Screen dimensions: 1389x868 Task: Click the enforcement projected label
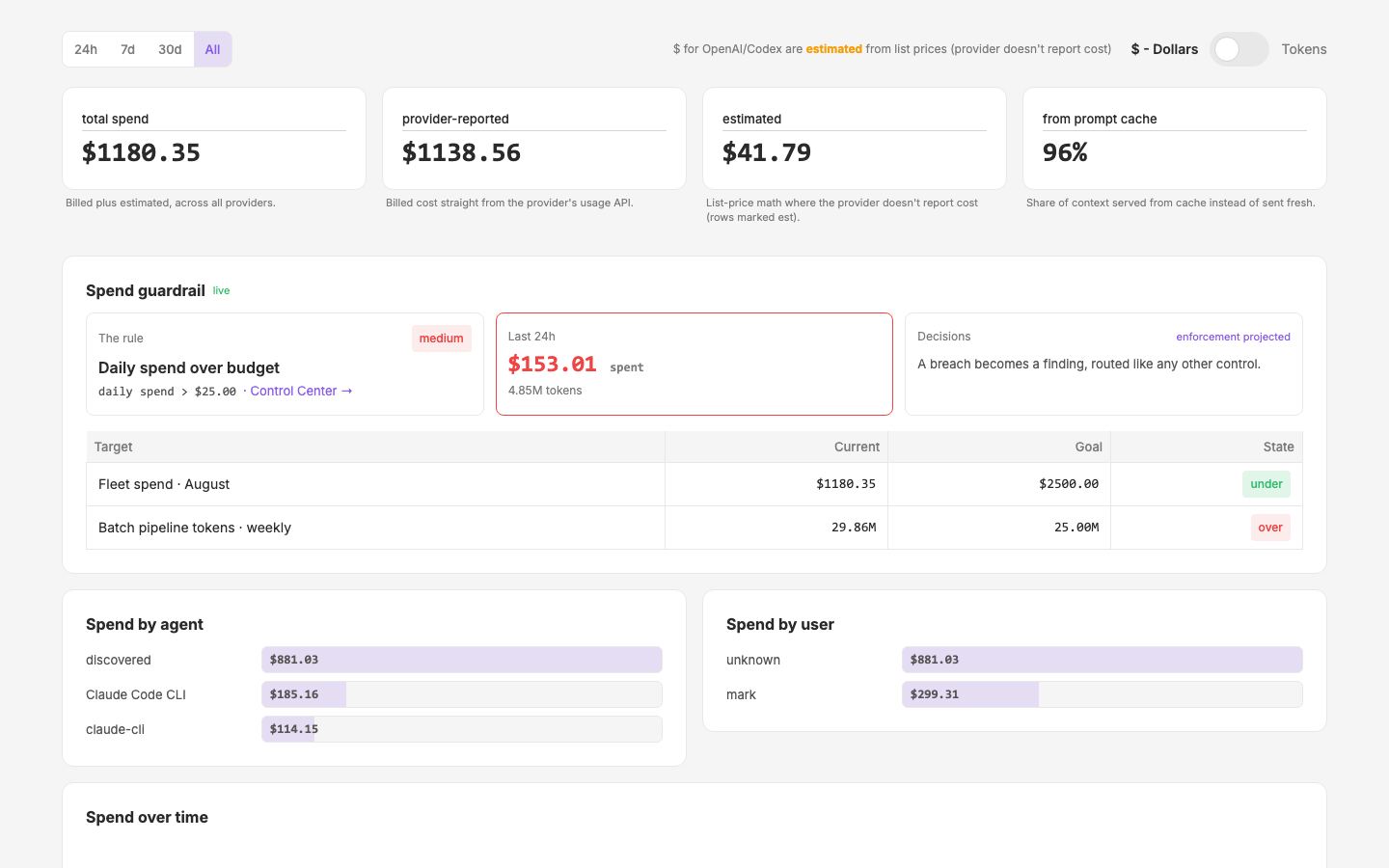tap(1233, 337)
